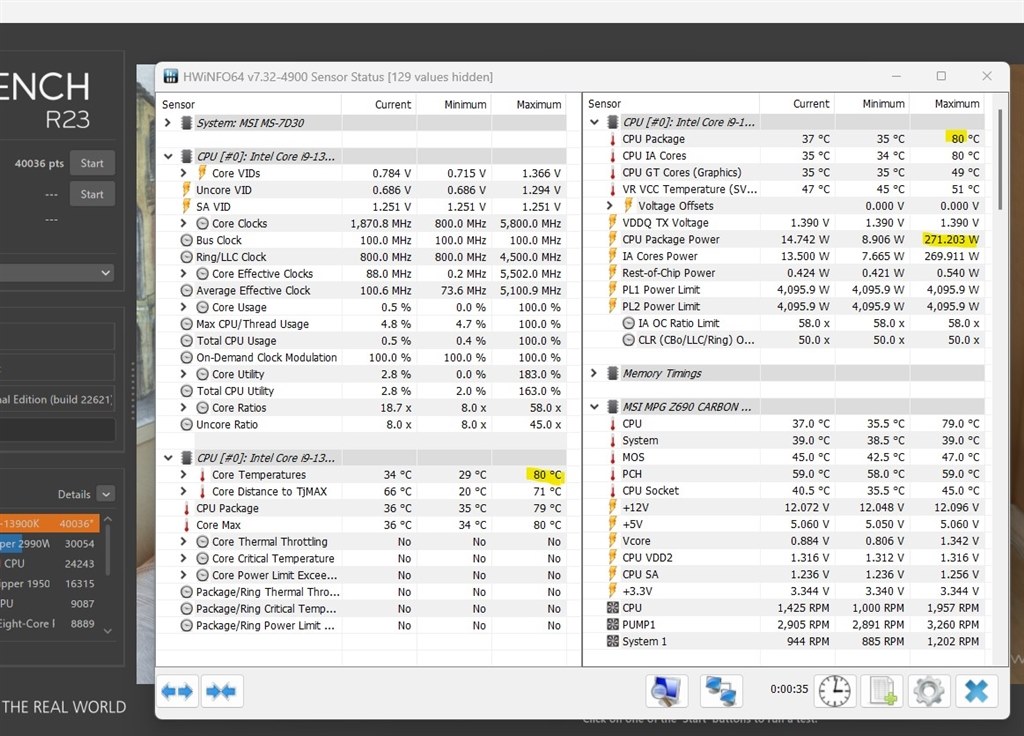Open the sensor summary monitor icon
1024x736 pixels.
[667, 691]
